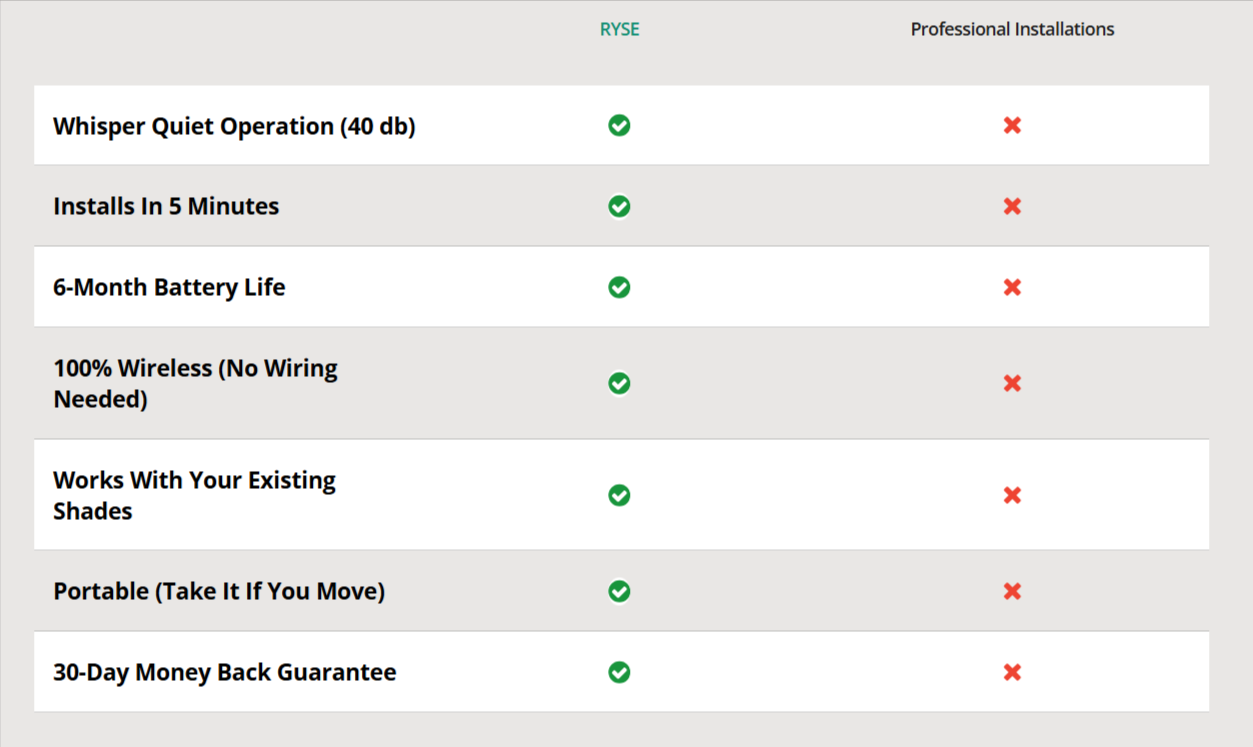Click the green checkmark for Installs In 5 Minutes
Image resolution: width=1253 pixels, height=747 pixels.
[619, 206]
